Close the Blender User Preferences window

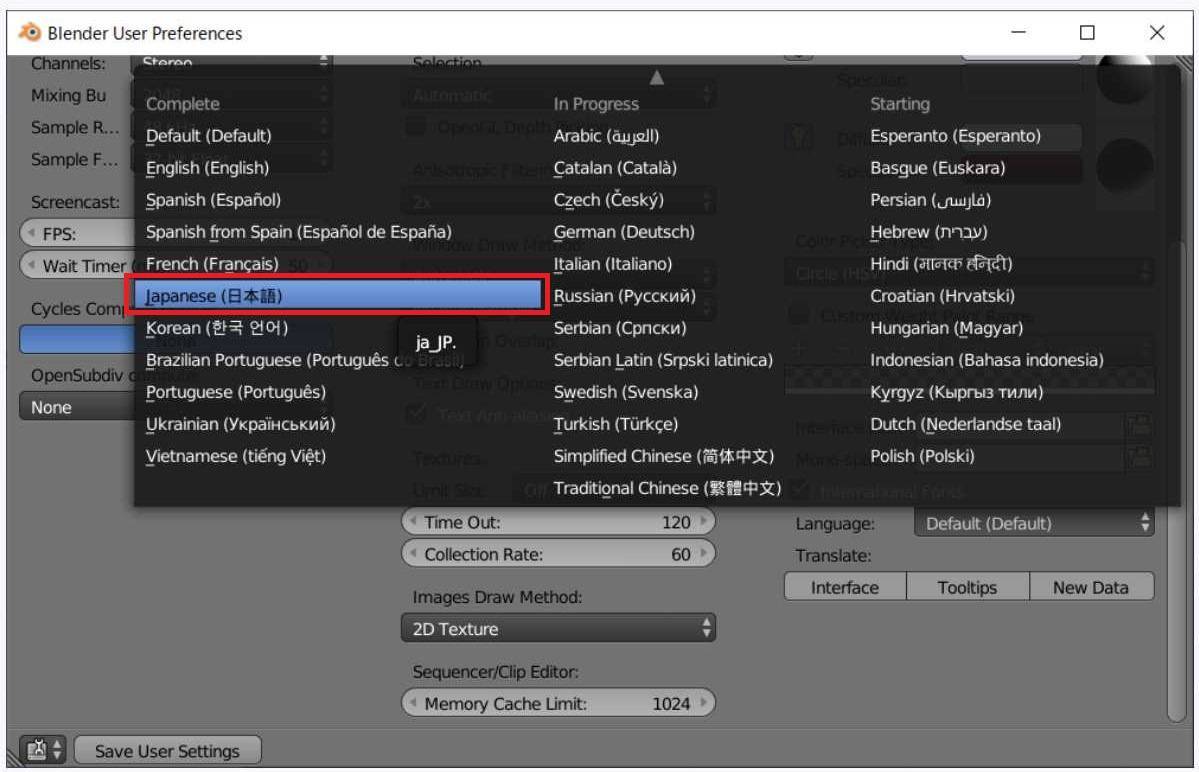click(1157, 32)
